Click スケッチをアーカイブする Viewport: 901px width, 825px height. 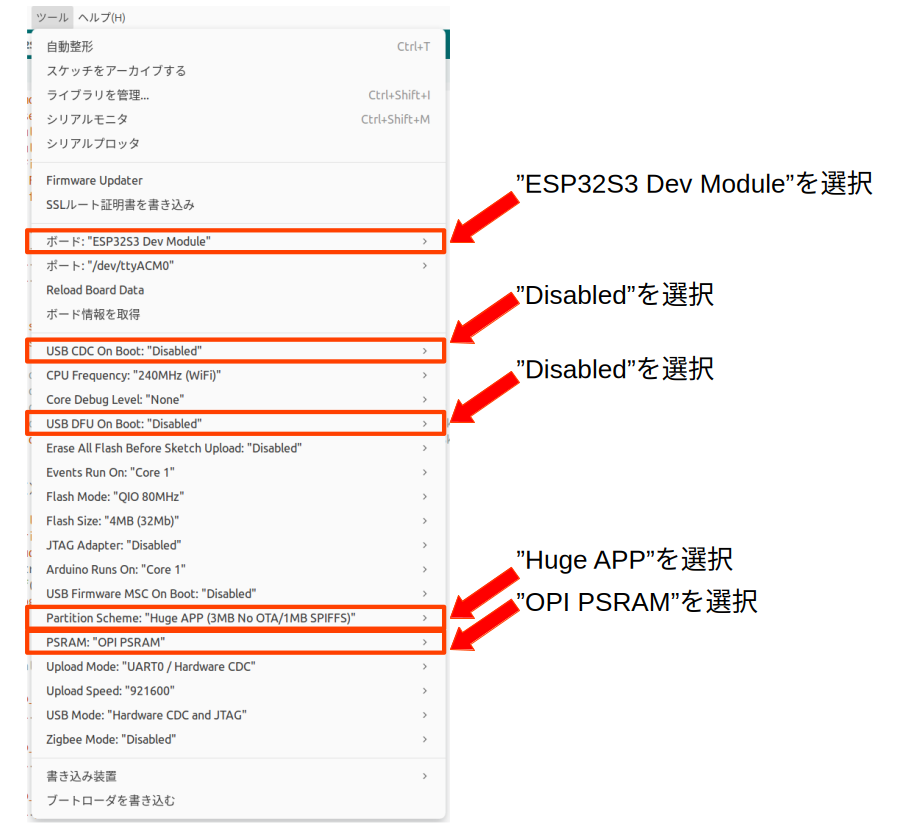click(x=116, y=71)
